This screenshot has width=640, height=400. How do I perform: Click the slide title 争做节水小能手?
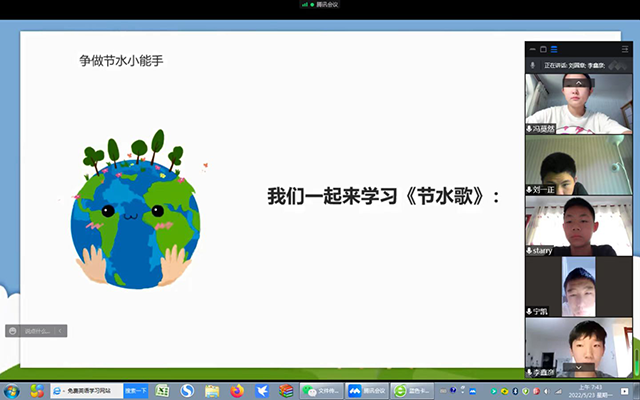pos(121,61)
